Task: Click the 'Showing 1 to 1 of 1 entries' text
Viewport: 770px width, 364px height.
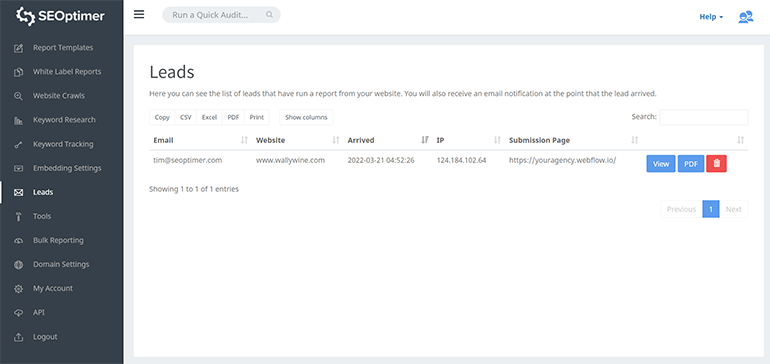Action: coord(194,189)
